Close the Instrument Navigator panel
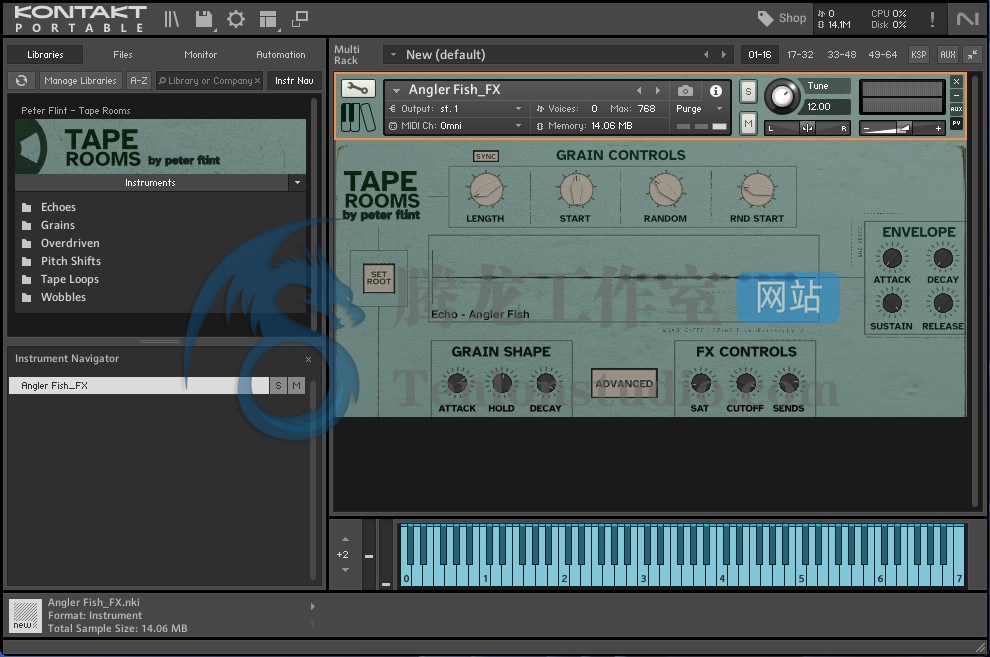Screen dimensions: 990x657 coord(308,359)
